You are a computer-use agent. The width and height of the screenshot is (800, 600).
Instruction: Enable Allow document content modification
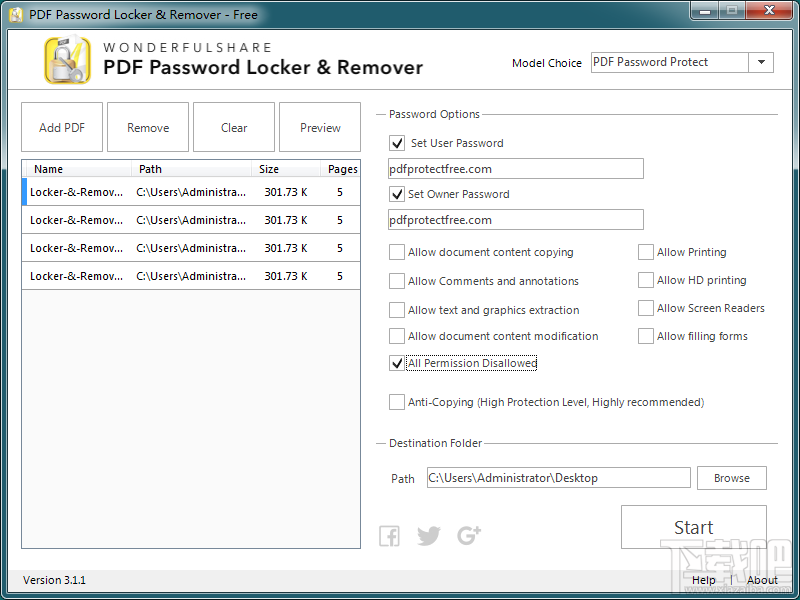(x=397, y=336)
